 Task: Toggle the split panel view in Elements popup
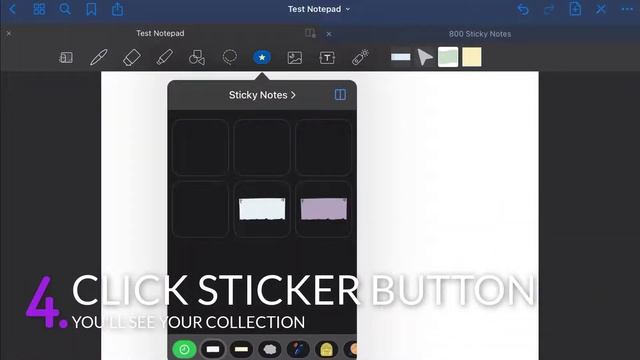(340, 95)
